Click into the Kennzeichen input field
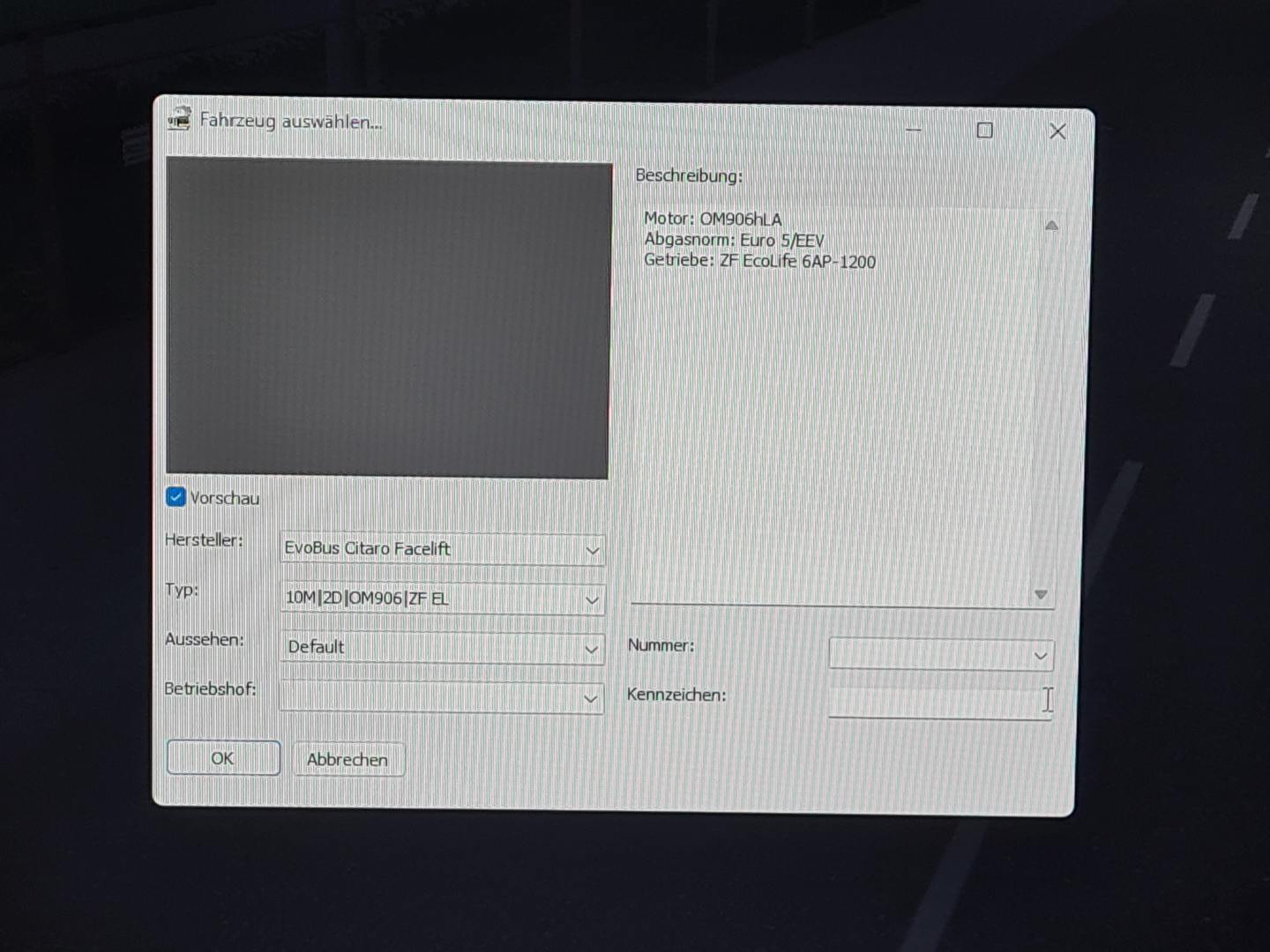Image resolution: width=1270 pixels, height=952 pixels. (940, 703)
